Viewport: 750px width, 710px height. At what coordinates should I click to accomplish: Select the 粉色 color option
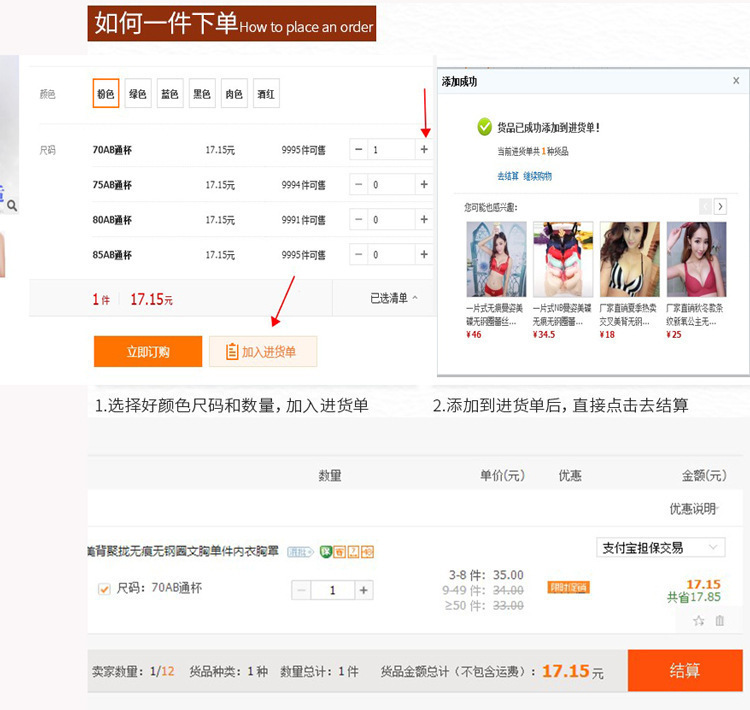pyautogui.click(x=106, y=93)
